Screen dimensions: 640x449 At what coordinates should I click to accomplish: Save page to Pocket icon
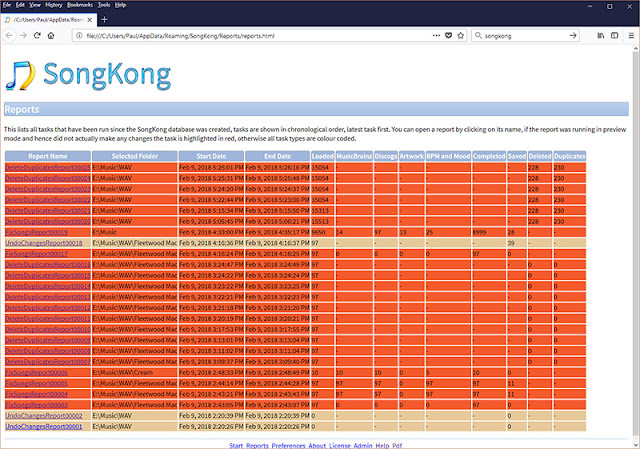pyautogui.click(x=448, y=36)
